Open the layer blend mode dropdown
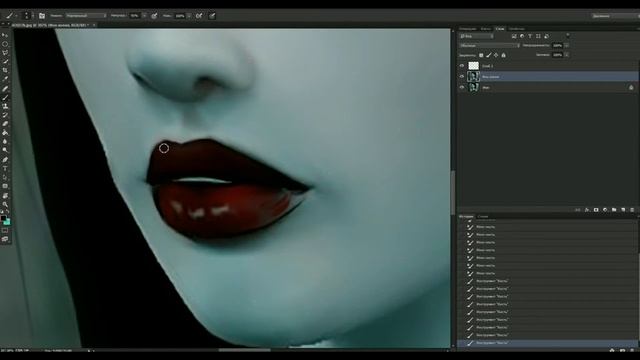Screen dimensions: 640x360 489,46
